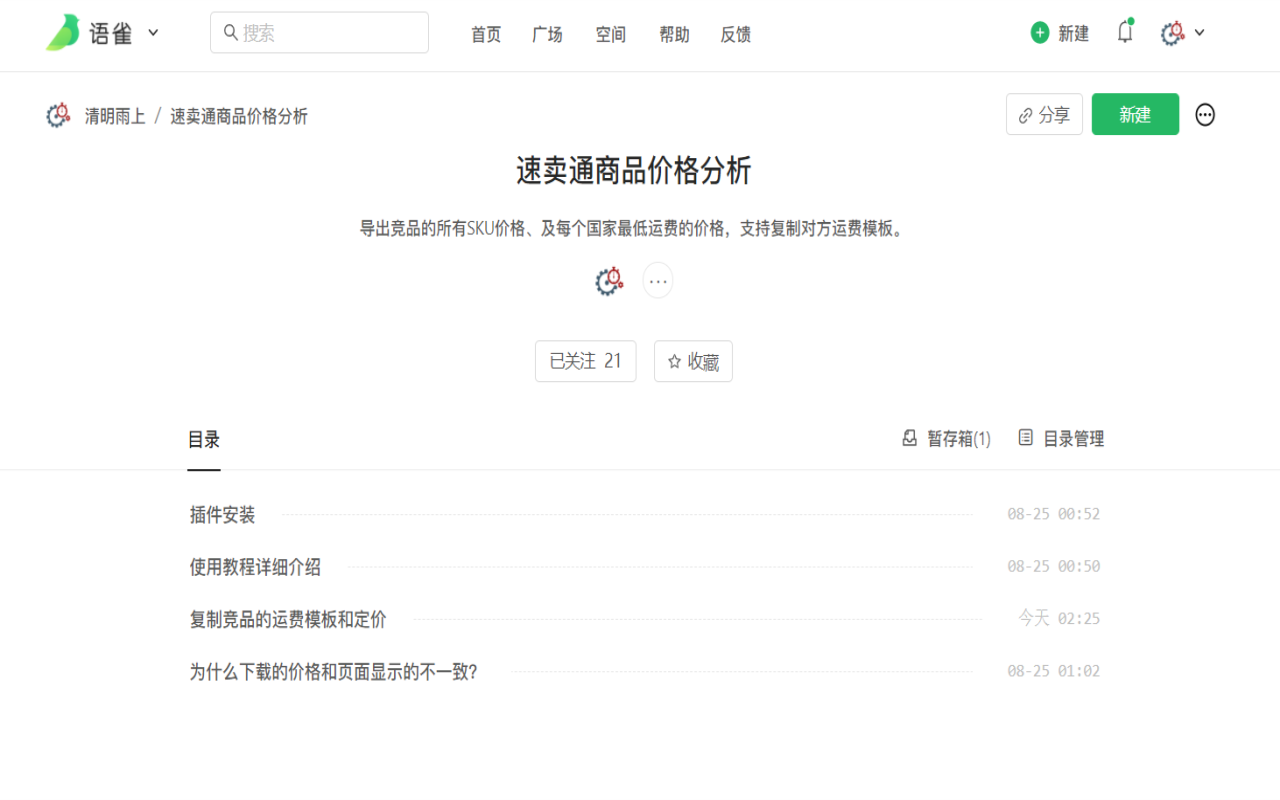Toggle favorite with the 收藏 star
Screen dimensions: 1280x800
(x=693, y=361)
